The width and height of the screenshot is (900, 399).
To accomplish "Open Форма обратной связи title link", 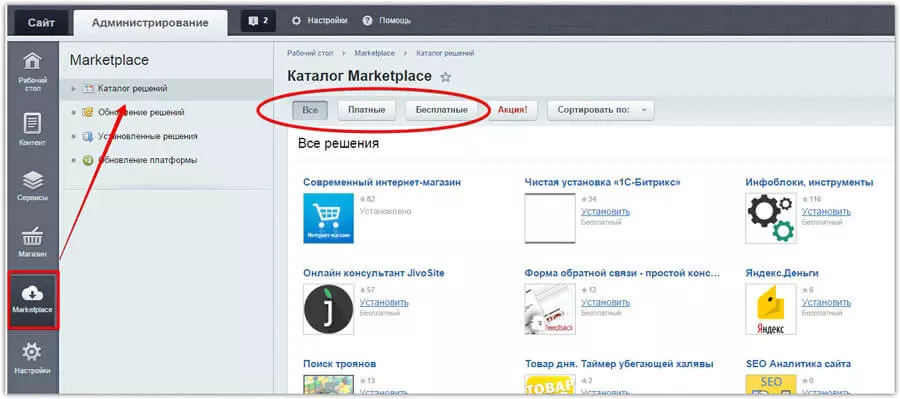I will point(622,273).
